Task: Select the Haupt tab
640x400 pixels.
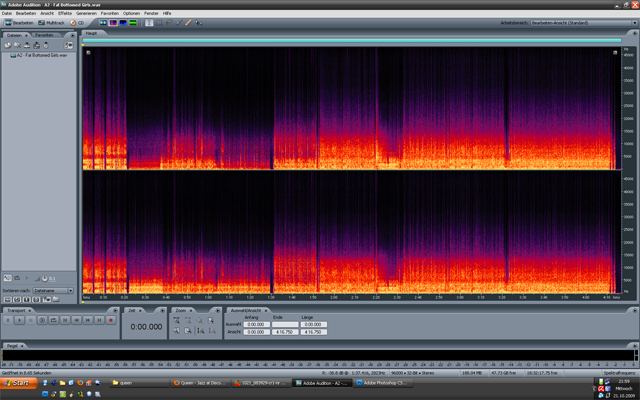Action: 91,33
